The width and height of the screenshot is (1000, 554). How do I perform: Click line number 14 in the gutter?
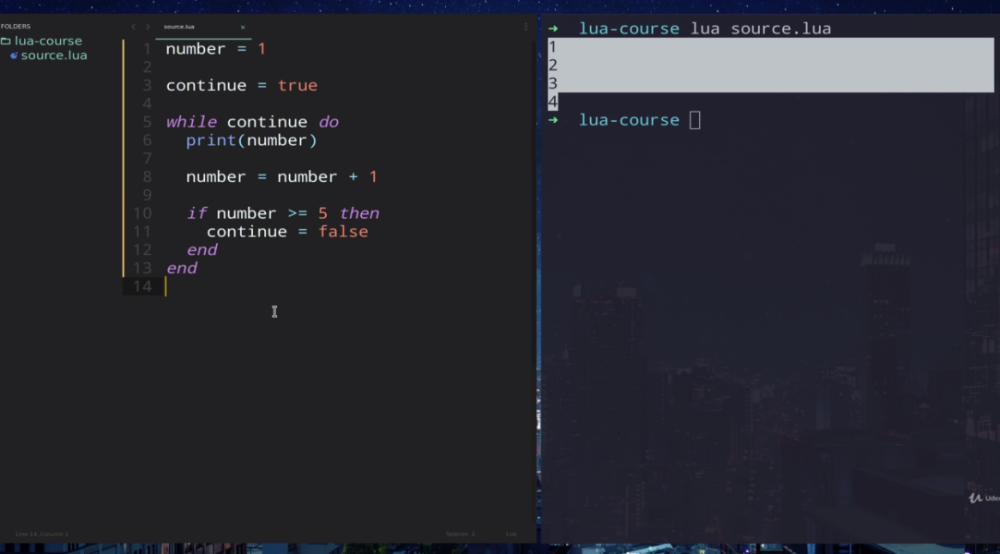(142, 287)
